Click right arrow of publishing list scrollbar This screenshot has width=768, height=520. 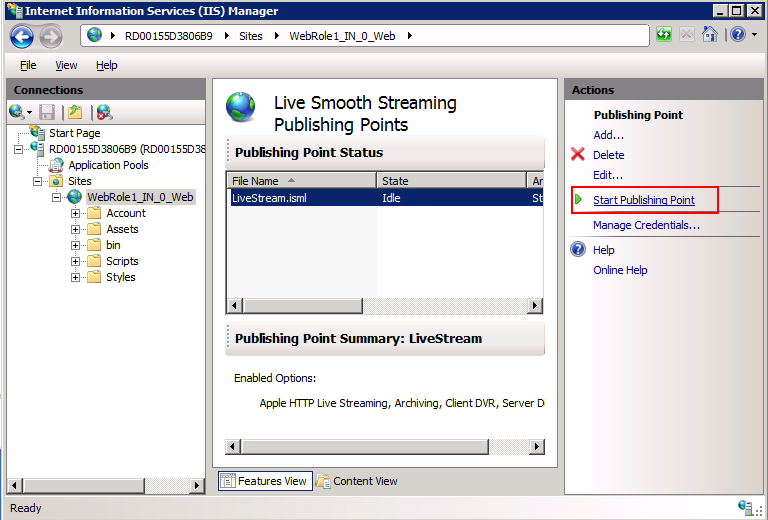[535, 306]
